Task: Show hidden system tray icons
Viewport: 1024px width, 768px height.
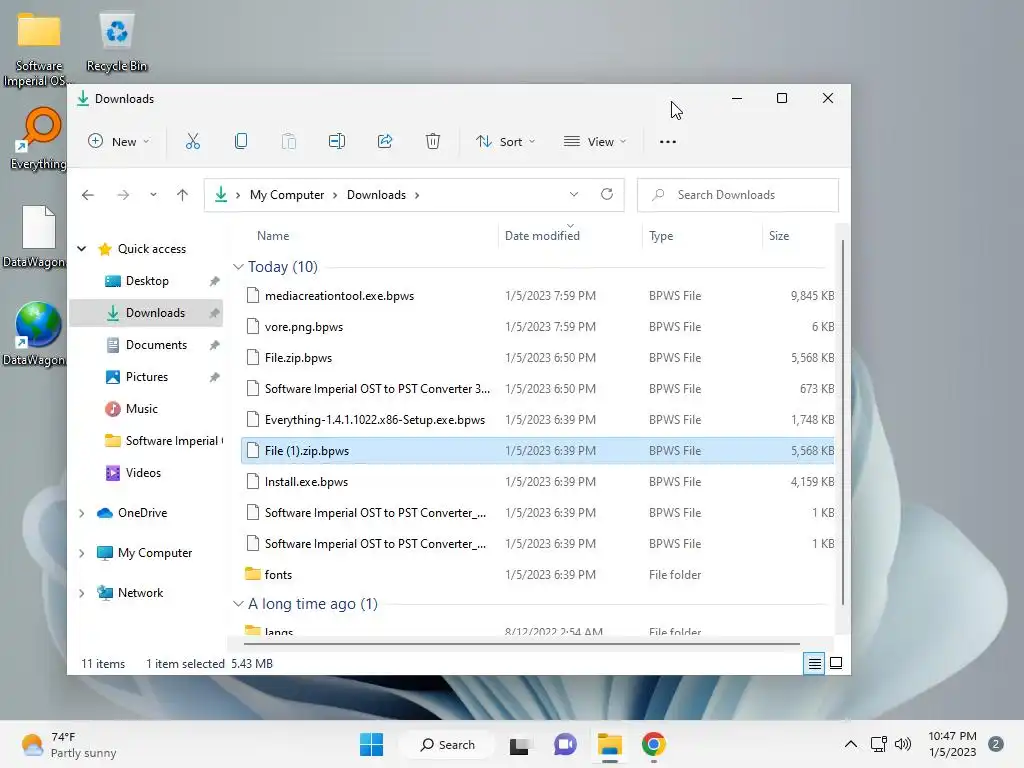Action: tap(850, 744)
